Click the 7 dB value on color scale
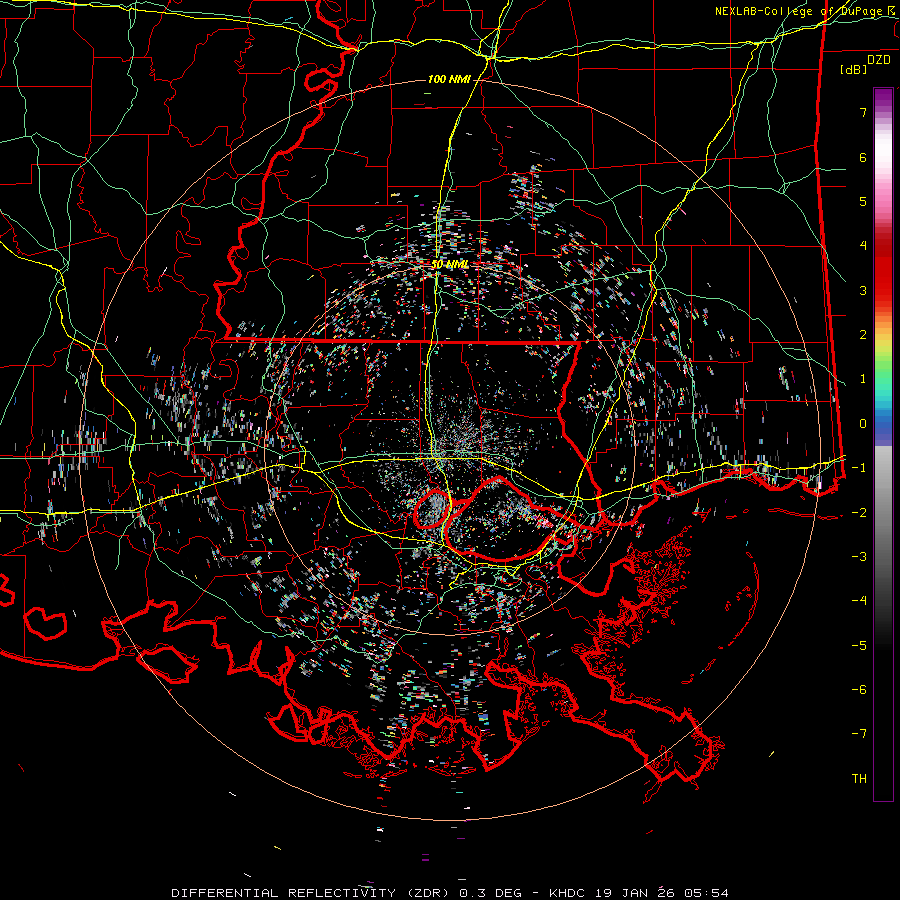 coord(863,112)
